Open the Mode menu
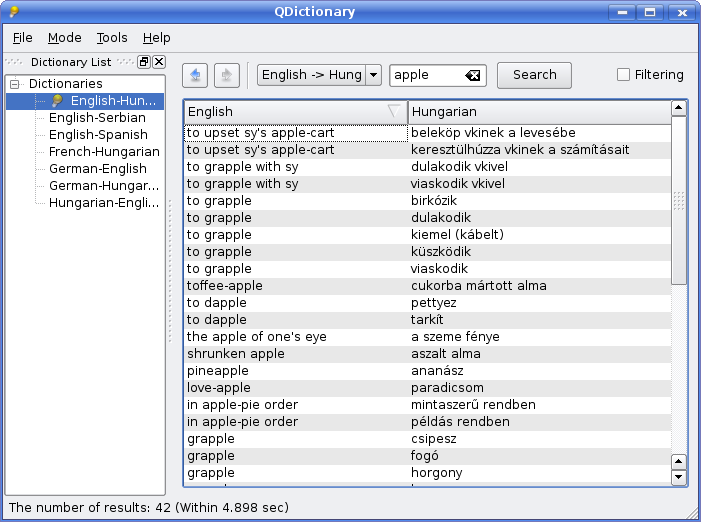Screen dimensions: 701x522 (x=65, y=38)
